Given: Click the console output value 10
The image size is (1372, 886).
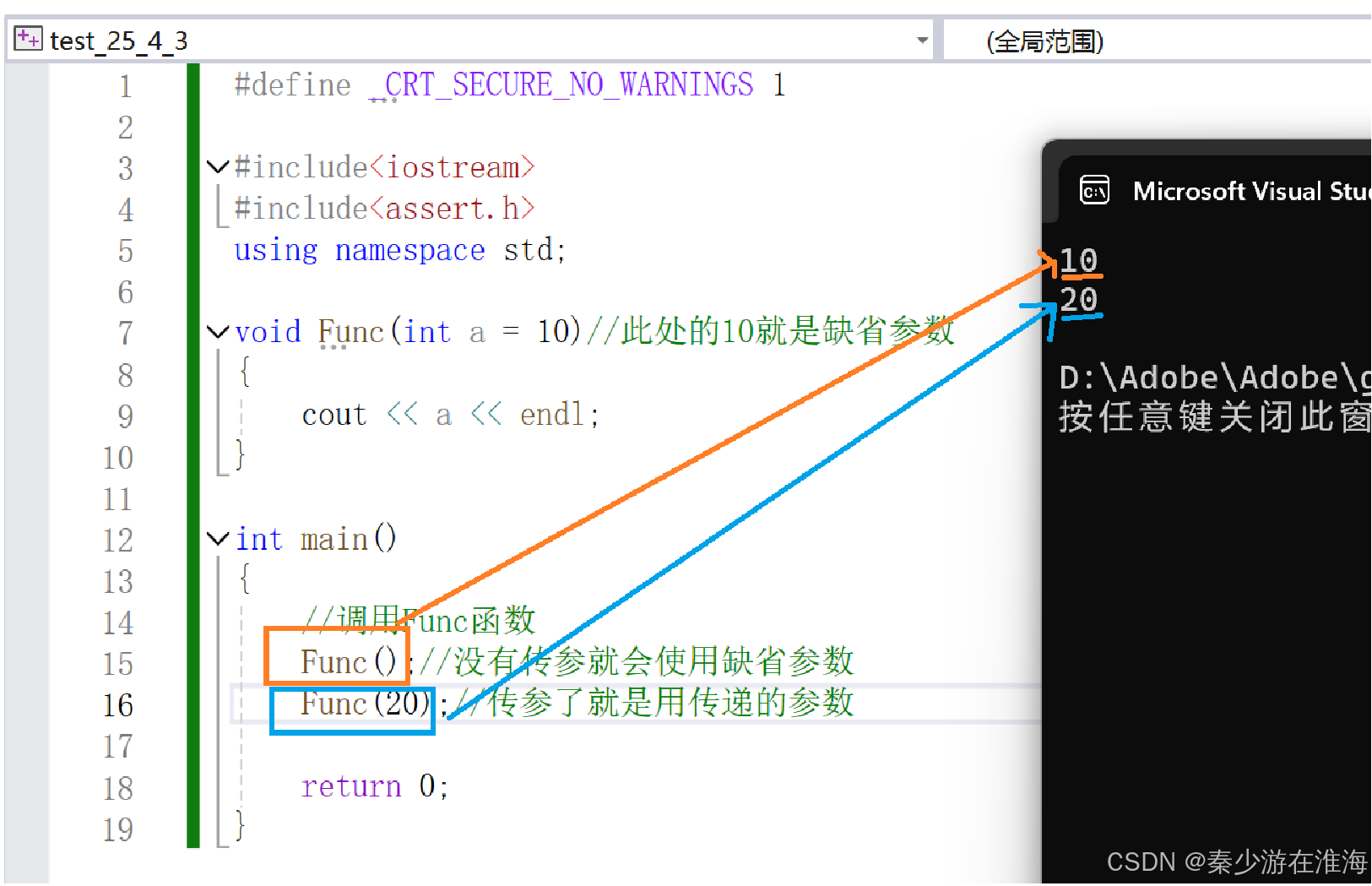Looking at the screenshot, I should (x=1079, y=260).
